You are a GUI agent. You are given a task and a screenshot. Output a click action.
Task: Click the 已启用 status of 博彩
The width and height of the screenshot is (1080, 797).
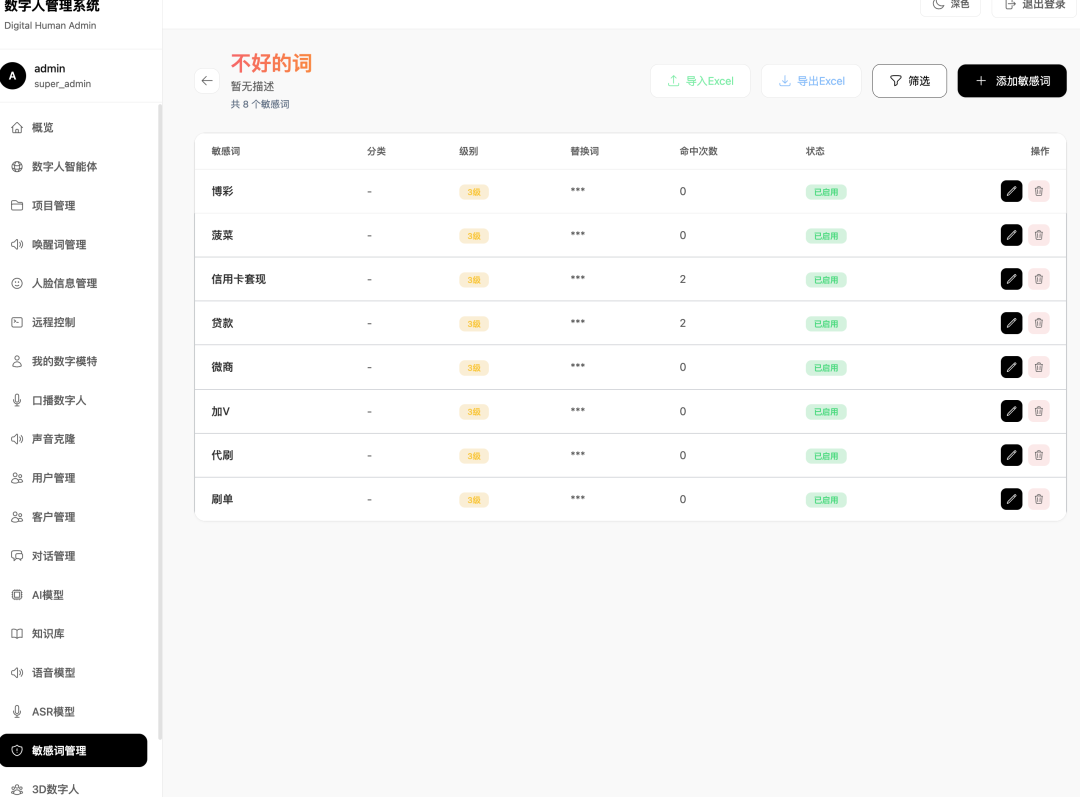[x=826, y=192]
